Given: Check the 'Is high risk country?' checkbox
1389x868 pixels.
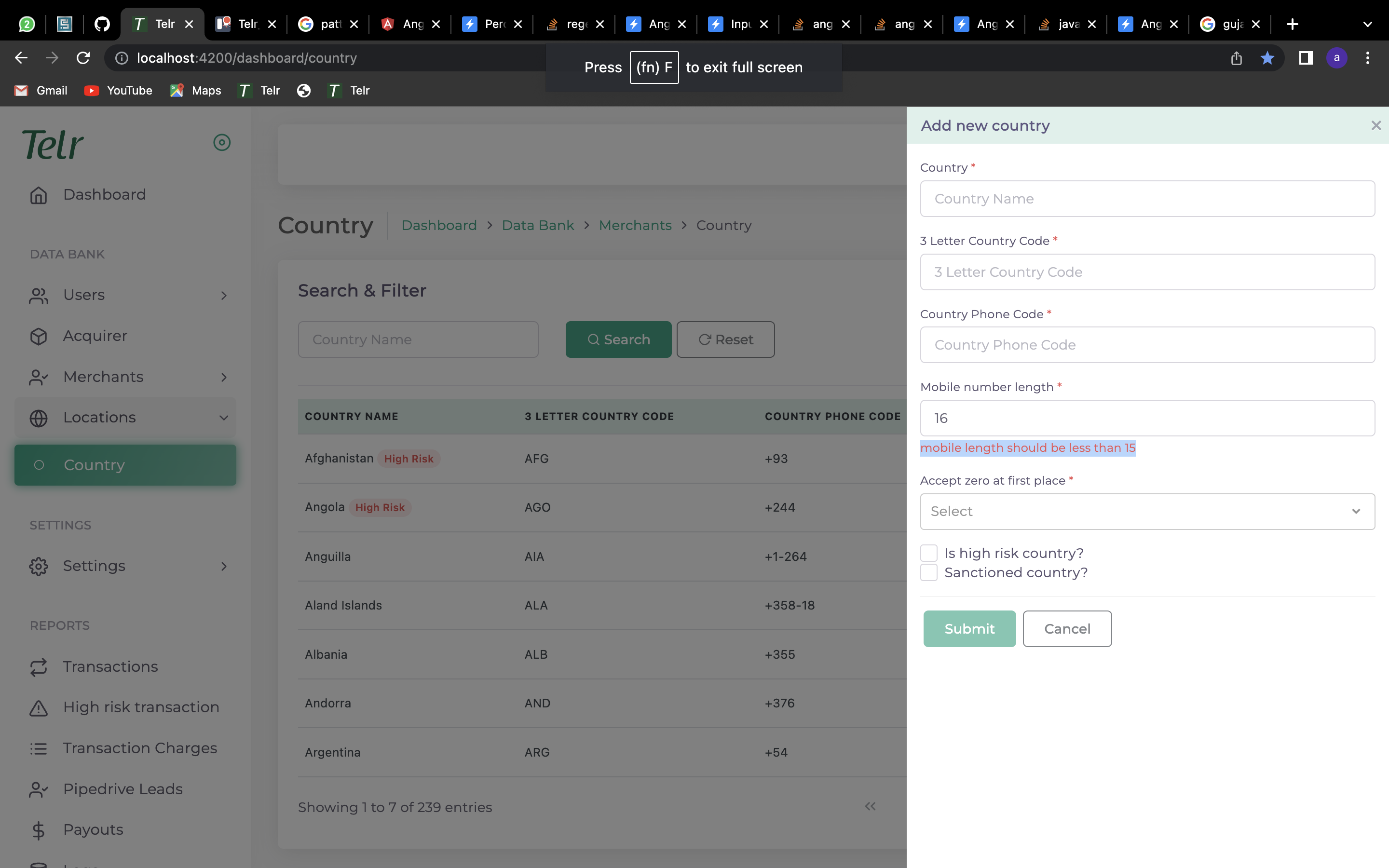Looking at the screenshot, I should pyautogui.click(x=929, y=553).
